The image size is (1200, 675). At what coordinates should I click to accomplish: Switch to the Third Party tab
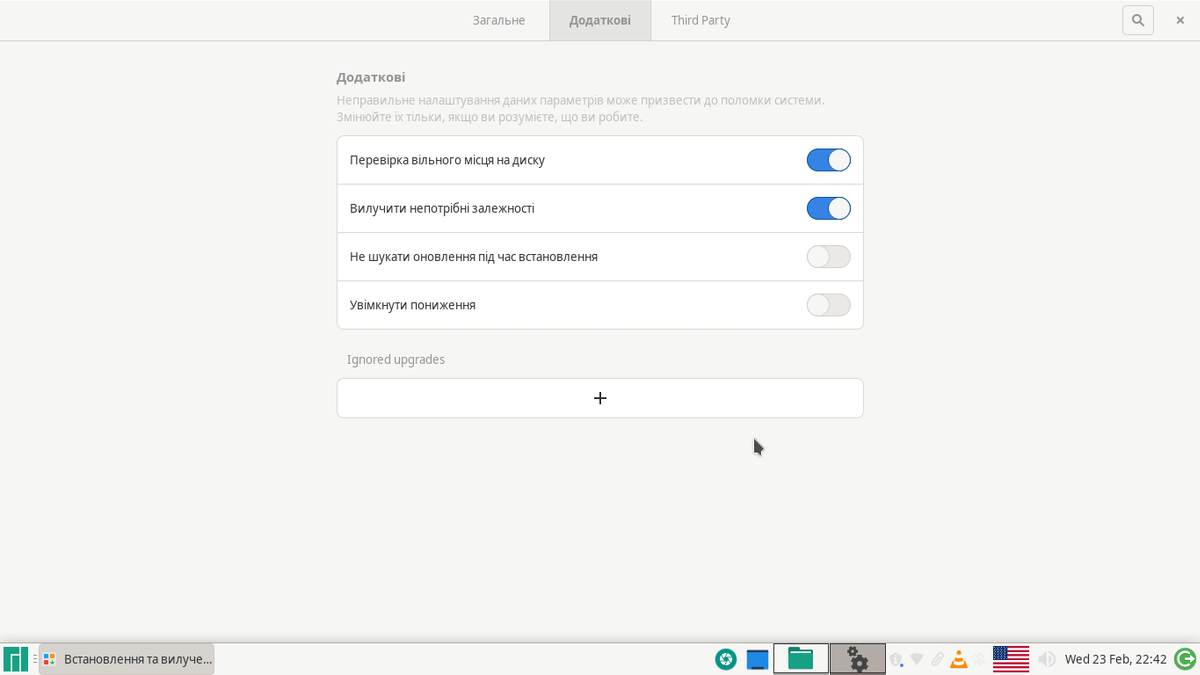(x=700, y=20)
